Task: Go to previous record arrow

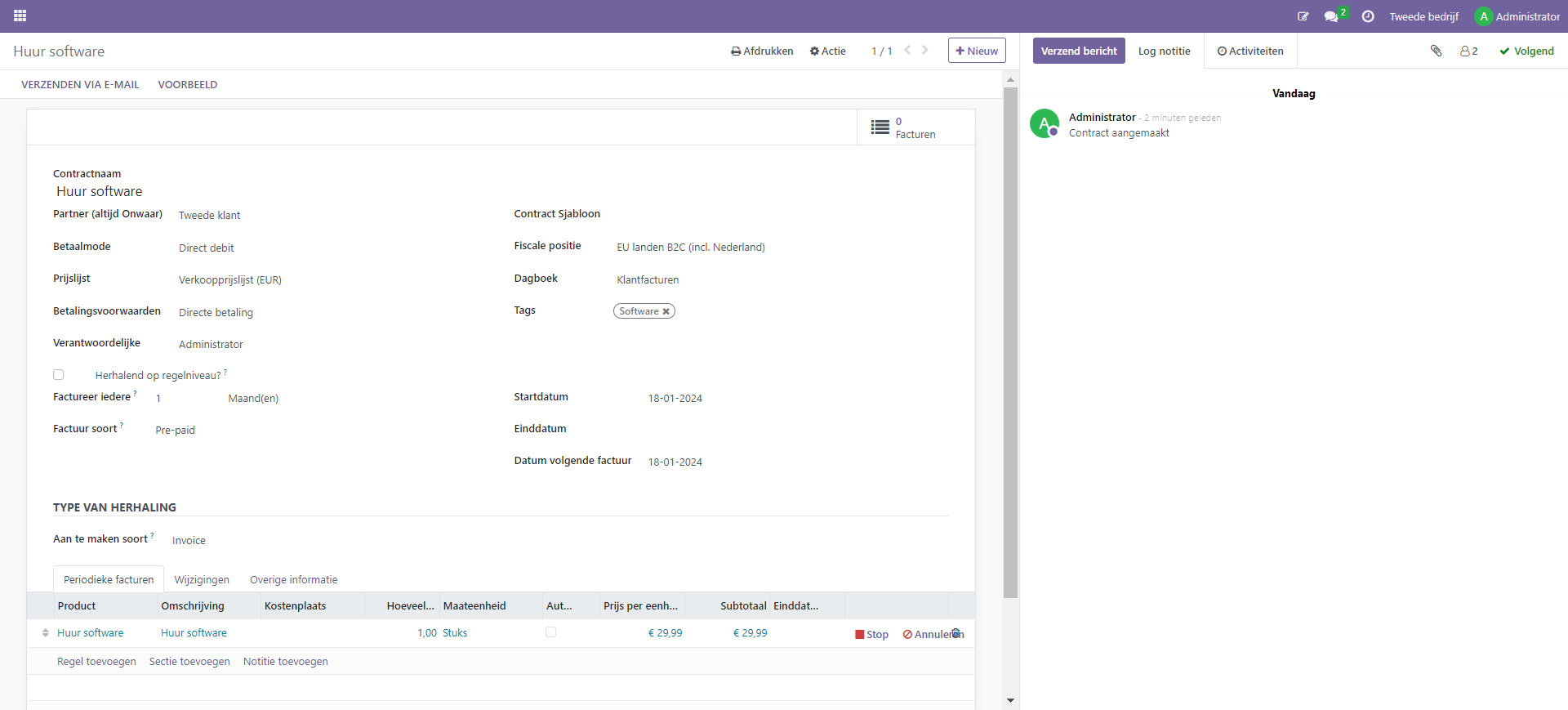Action: point(907,50)
